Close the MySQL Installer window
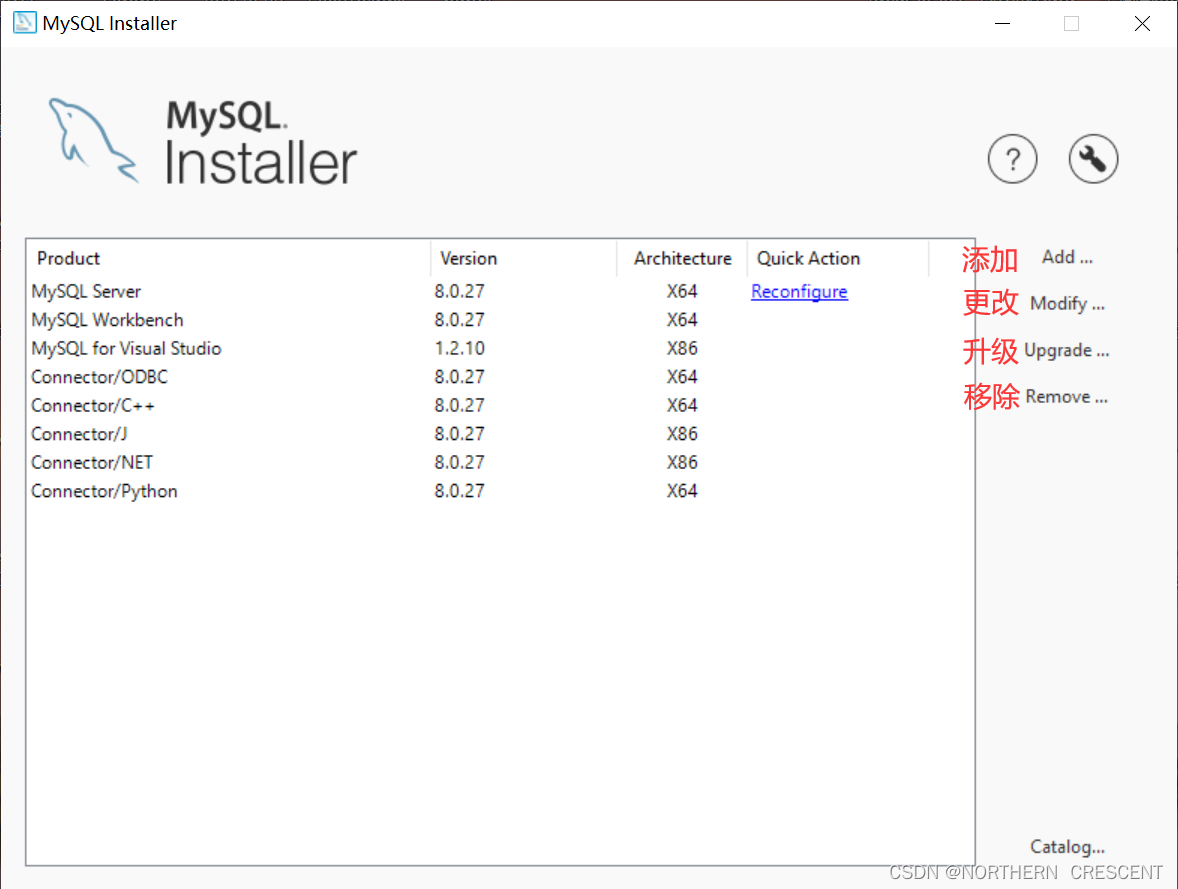This screenshot has width=1178, height=889. coord(1142,23)
